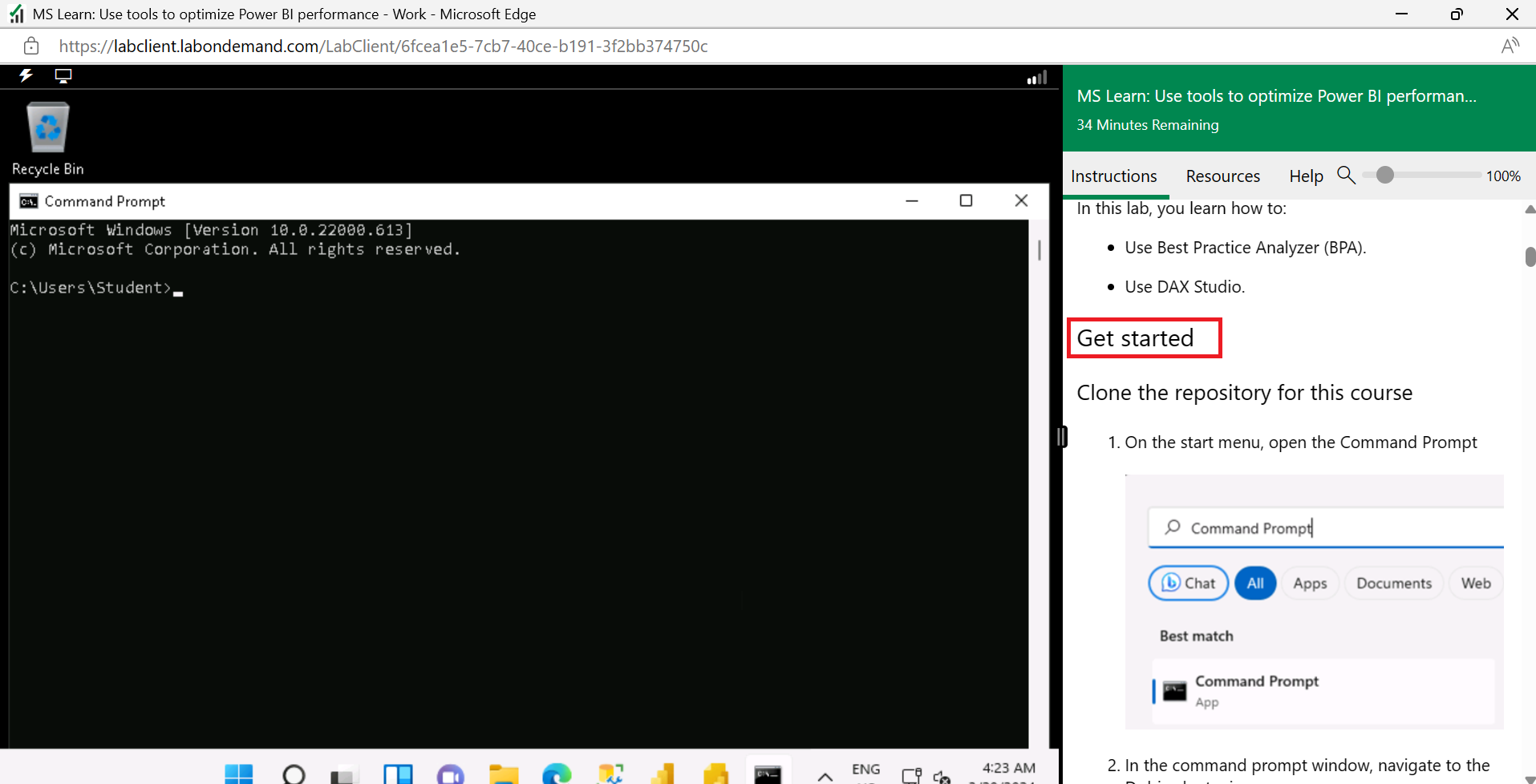Launch Microsoft Edge from taskbar
Screen dimensions: 1536x784
[557, 774]
